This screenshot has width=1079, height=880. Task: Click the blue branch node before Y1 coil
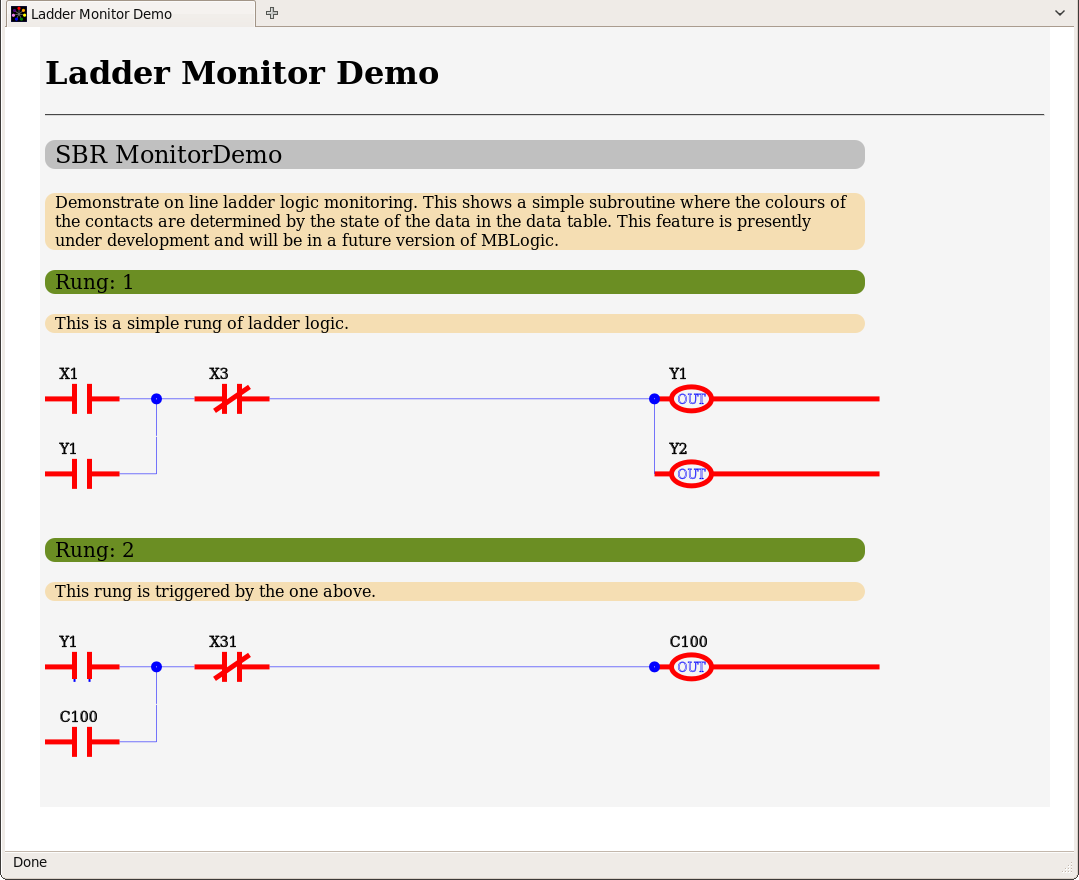click(x=654, y=399)
